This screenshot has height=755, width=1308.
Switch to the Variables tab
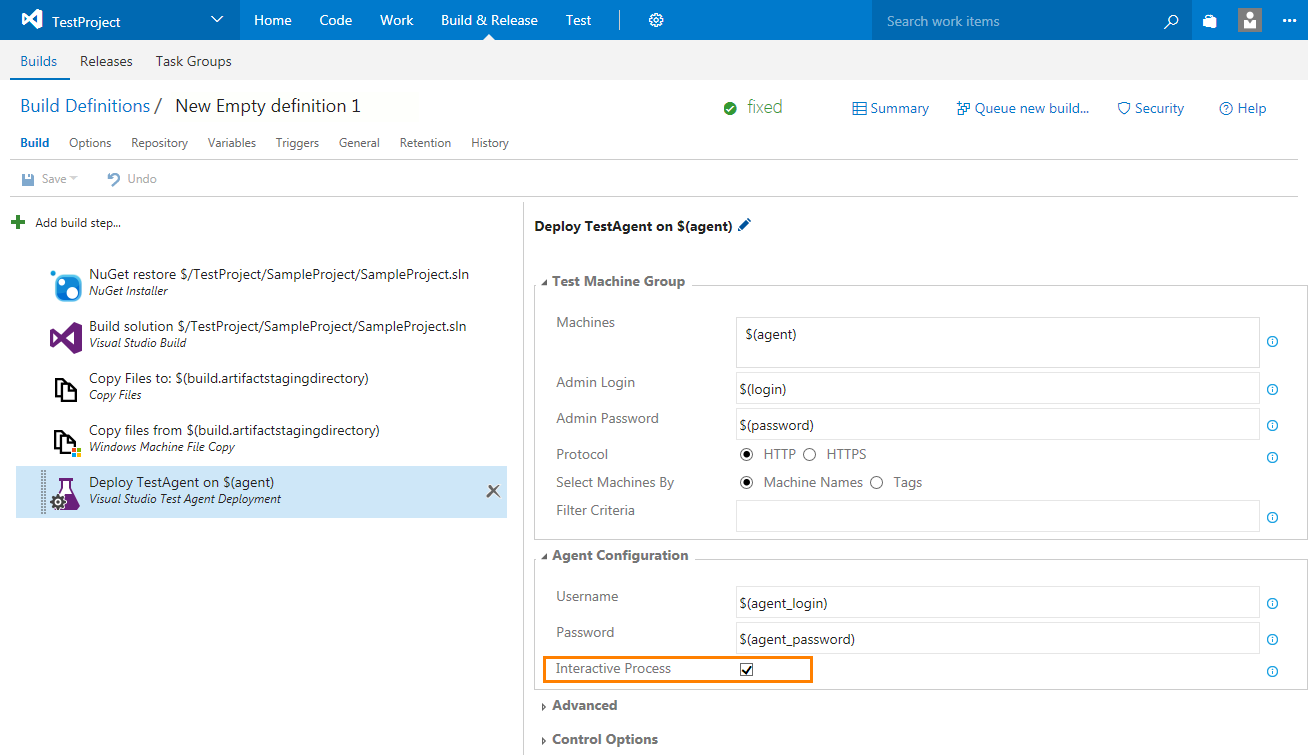[x=232, y=143]
